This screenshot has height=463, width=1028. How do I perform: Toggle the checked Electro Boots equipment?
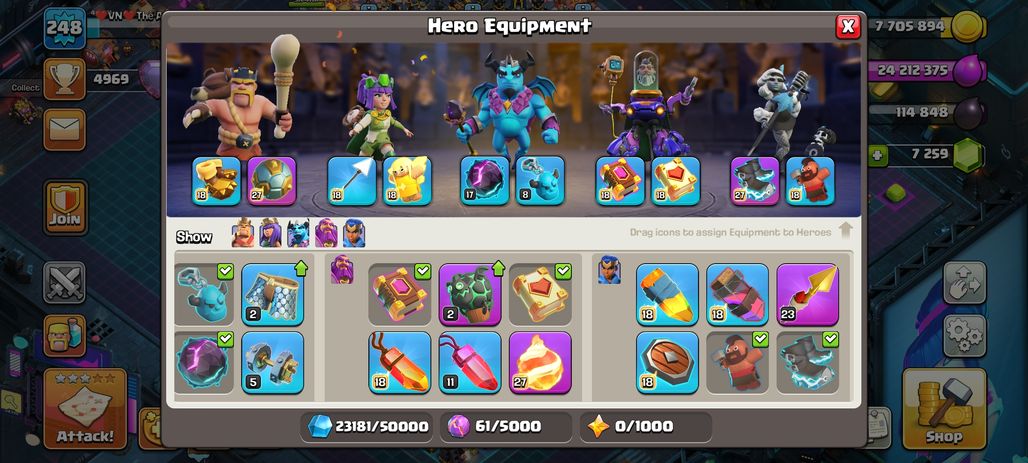[x=807, y=362]
